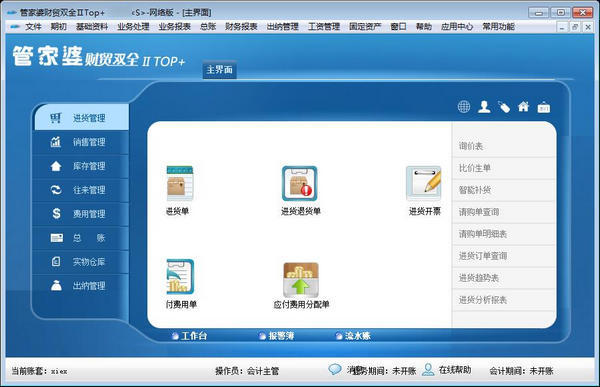Screen dimensions: 600x387
Task: Open the 进货单 purchase order icon
Action: click(x=180, y=183)
